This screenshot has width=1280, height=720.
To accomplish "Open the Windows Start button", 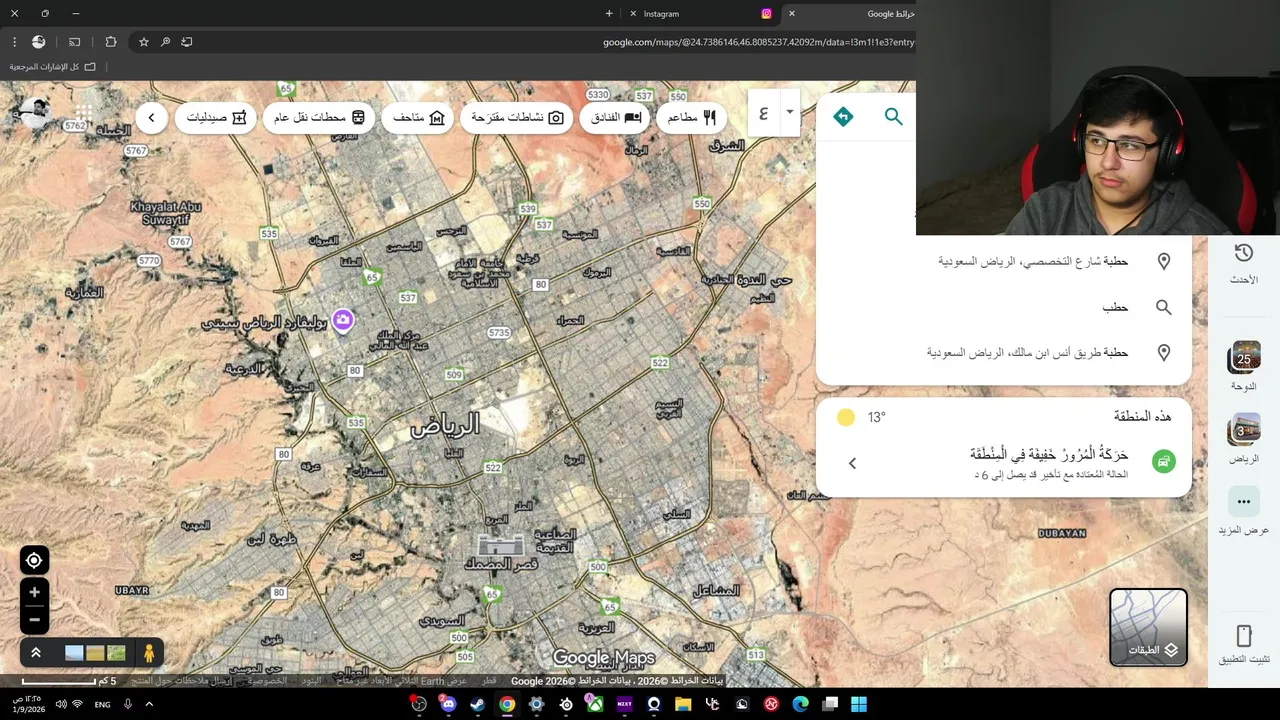I will click(859, 704).
